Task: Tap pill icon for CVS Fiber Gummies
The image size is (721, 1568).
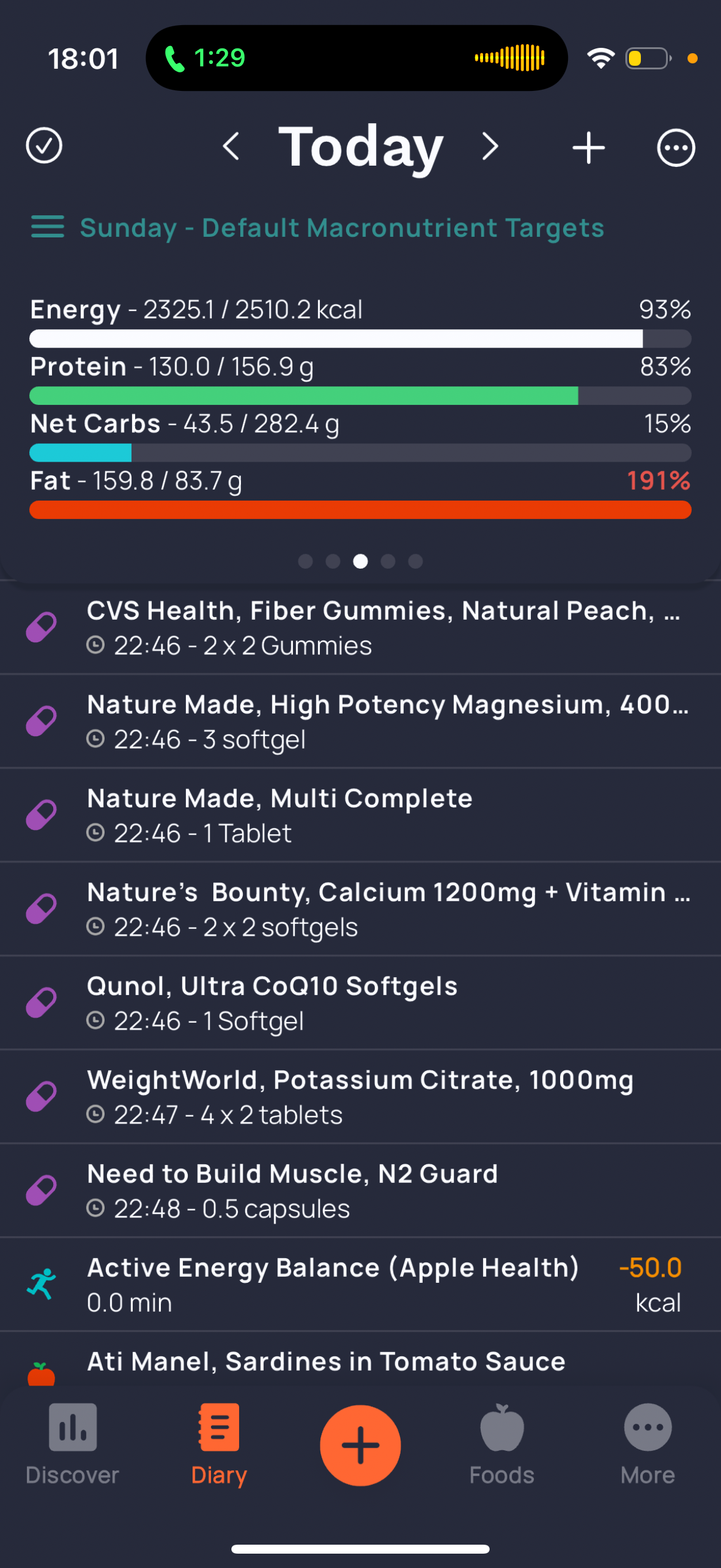Action: (41, 627)
